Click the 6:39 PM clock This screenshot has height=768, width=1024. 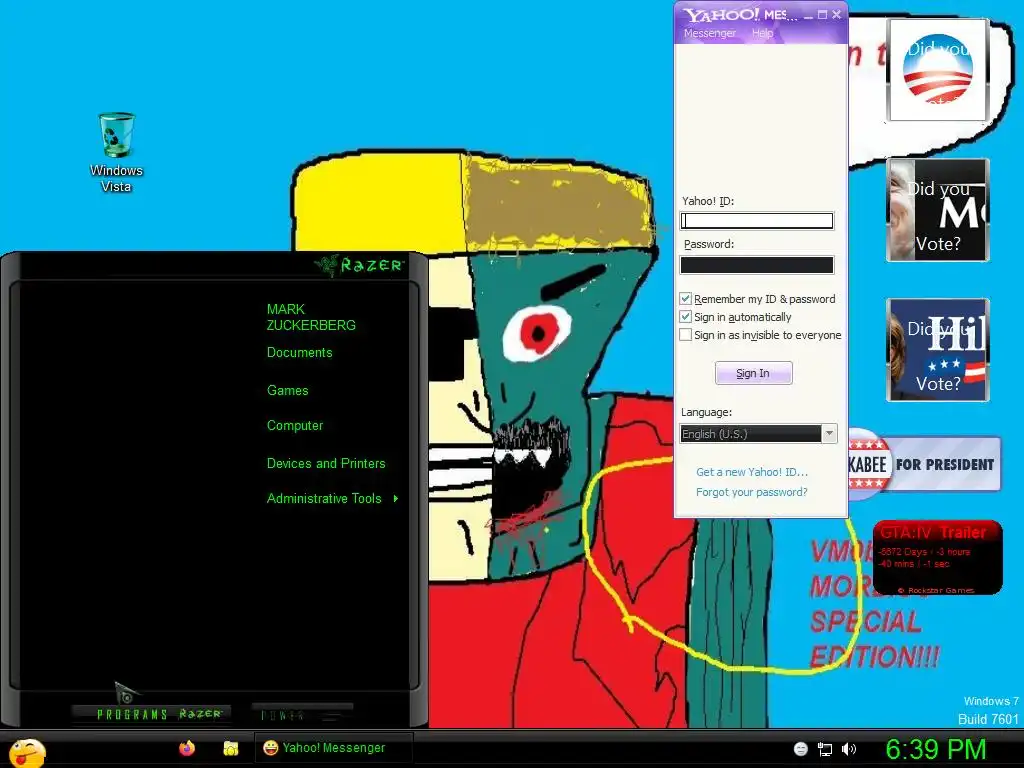(x=935, y=749)
